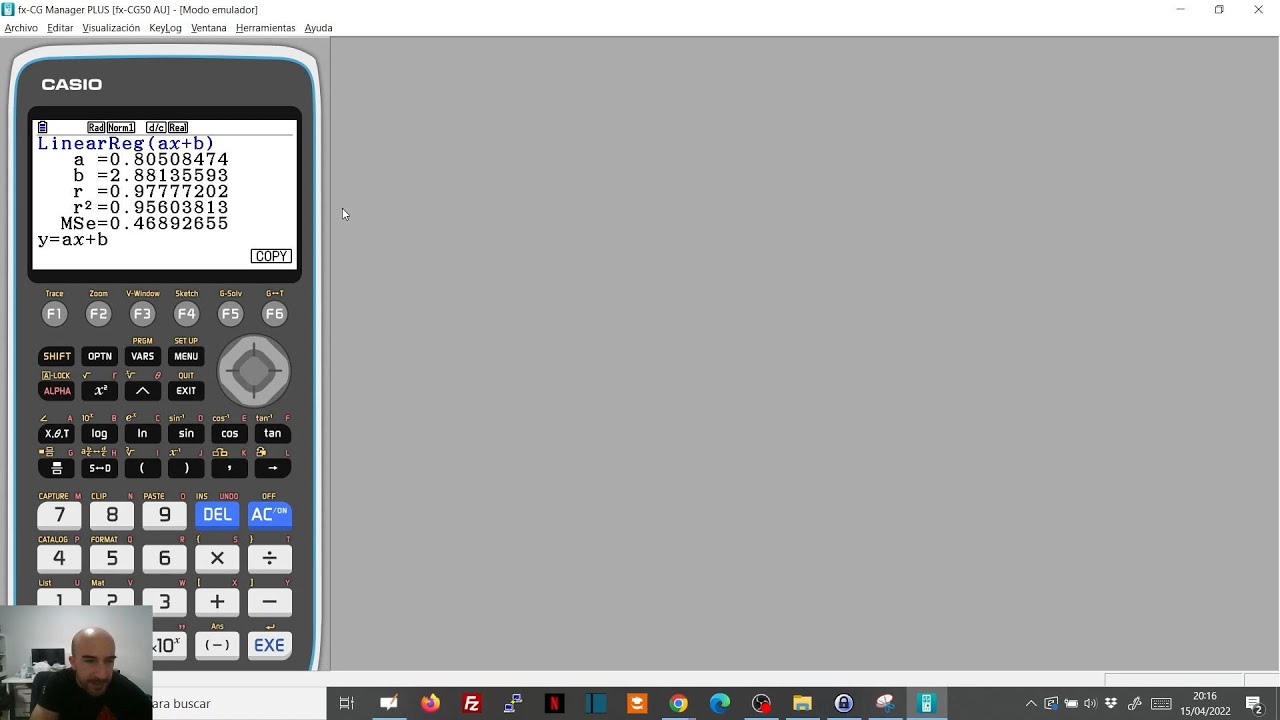Click the cos key
Image resolution: width=1280 pixels, height=720 pixels.
(x=230, y=433)
